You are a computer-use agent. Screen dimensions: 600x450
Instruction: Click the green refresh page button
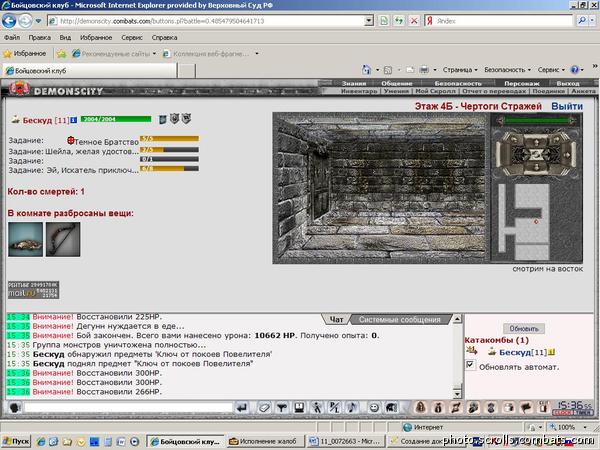(x=399, y=21)
